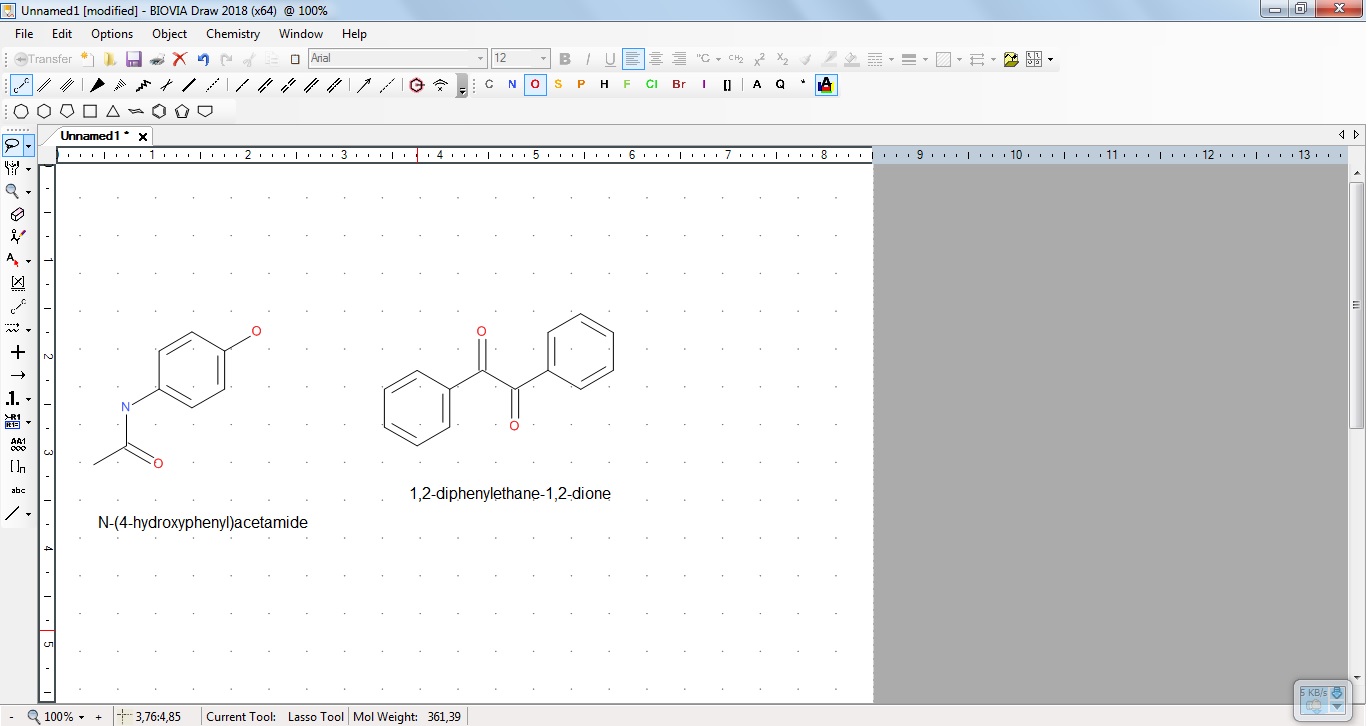
Task: Enable left text alignment
Action: [632, 59]
